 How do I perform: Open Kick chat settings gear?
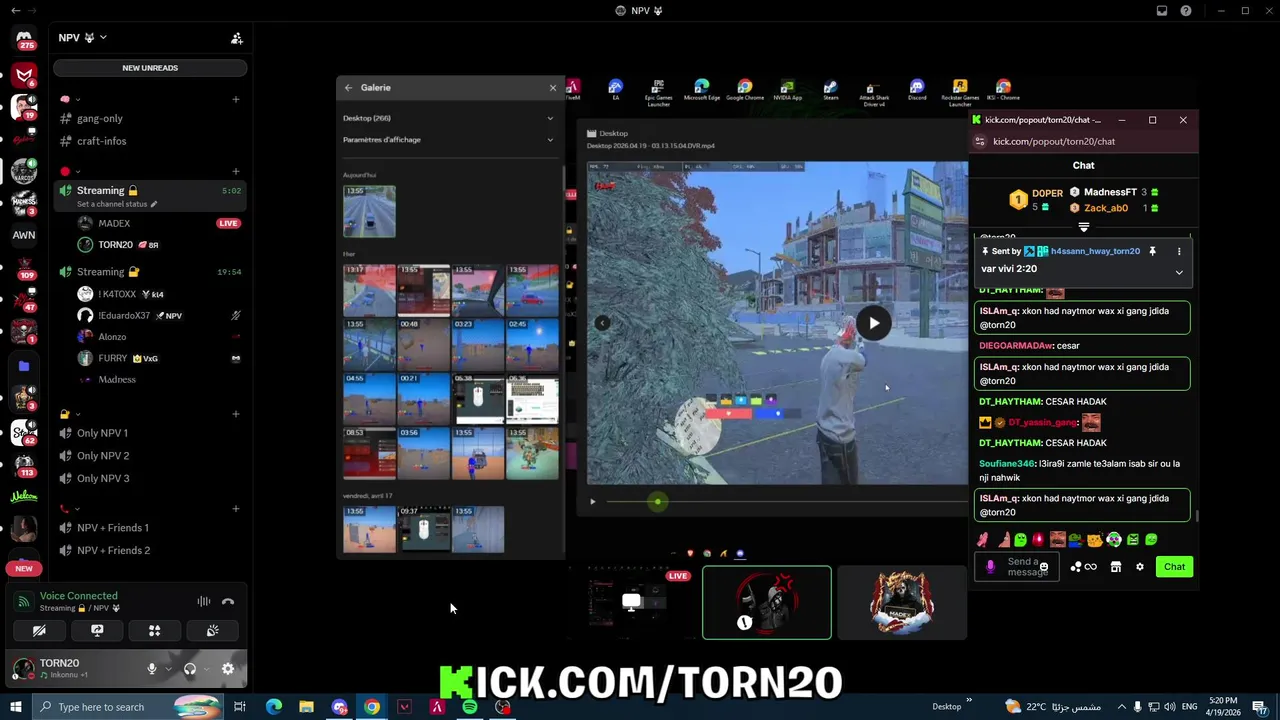click(1139, 567)
